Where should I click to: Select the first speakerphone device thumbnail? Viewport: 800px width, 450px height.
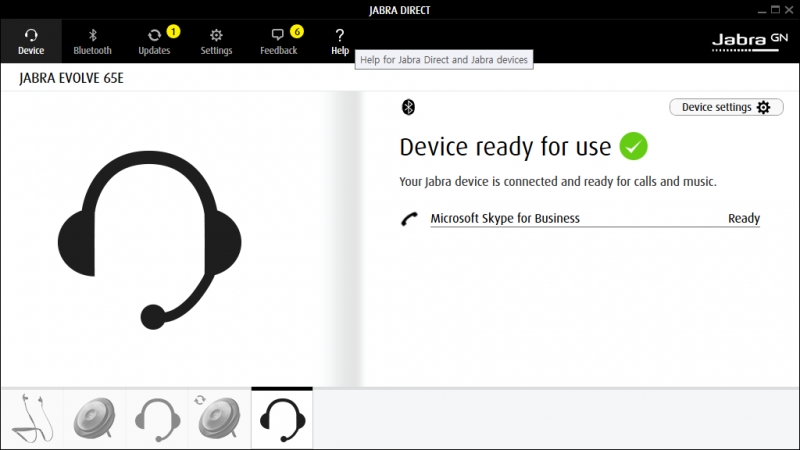point(94,418)
